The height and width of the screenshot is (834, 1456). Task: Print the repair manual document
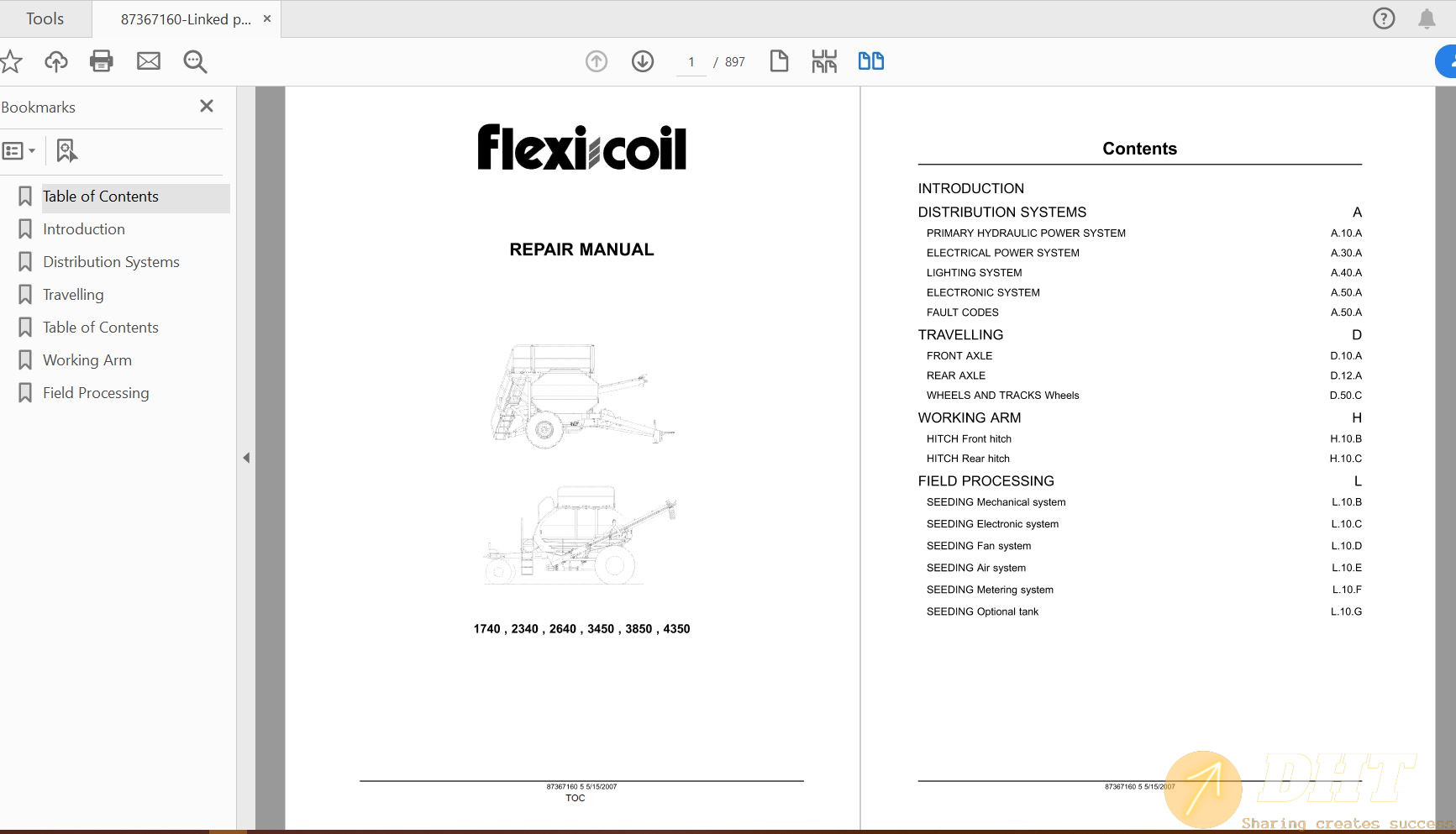point(101,60)
